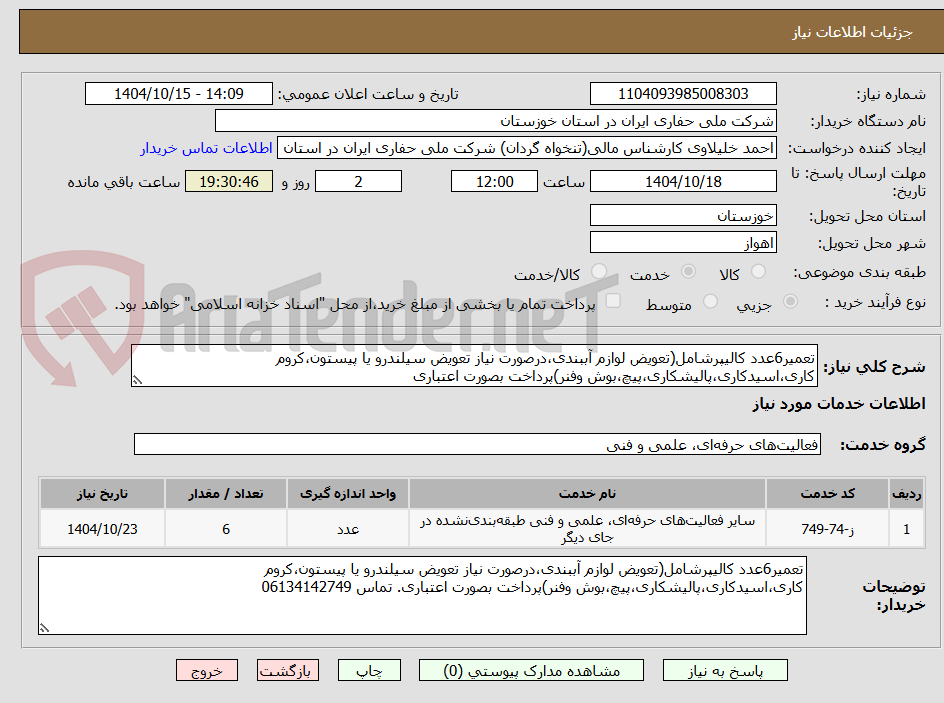
Task: Click the announcement date field 1404/10/15 - 14:09
Action: coord(179,94)
